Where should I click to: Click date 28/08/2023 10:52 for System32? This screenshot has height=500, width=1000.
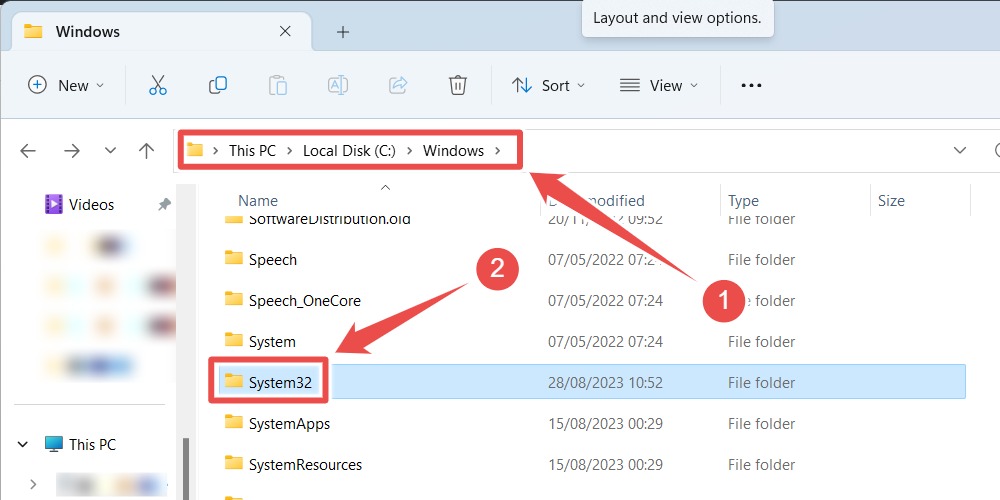pos(605,383)
